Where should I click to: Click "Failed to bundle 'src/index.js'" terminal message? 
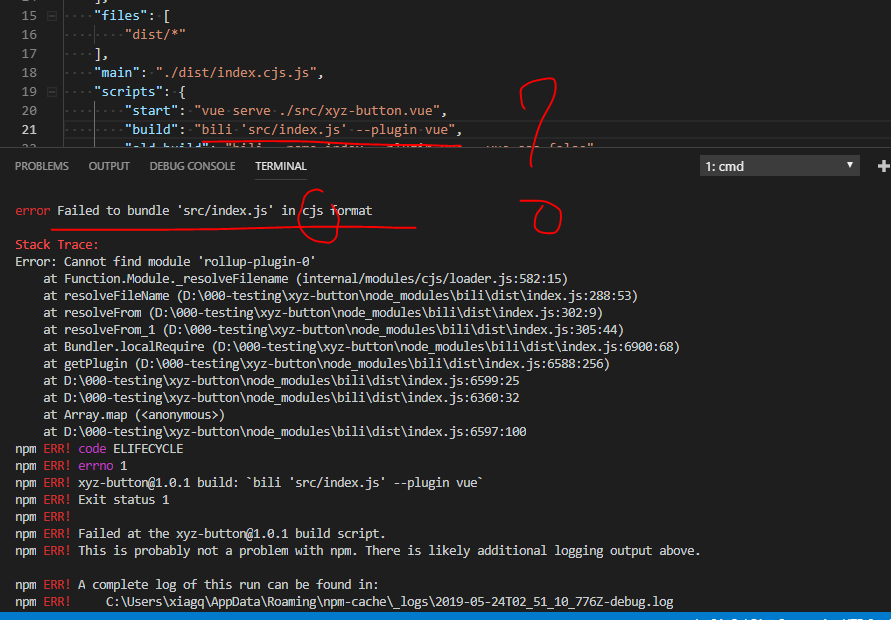point(163,211)
